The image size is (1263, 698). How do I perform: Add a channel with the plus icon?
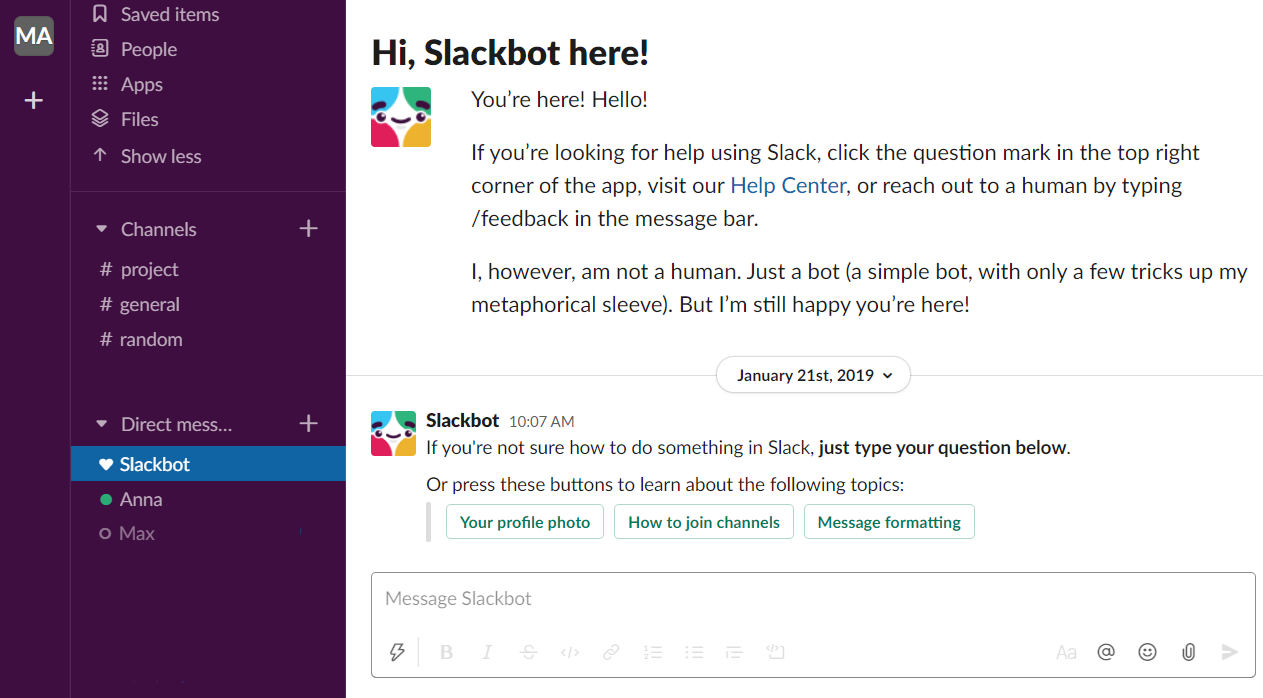click(x=308, y=229)
